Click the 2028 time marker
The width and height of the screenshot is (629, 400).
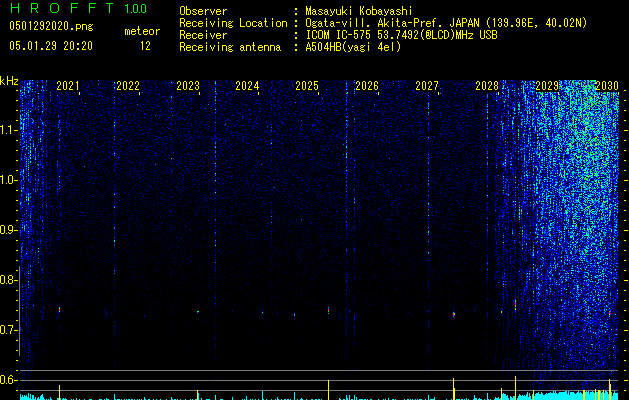click(x=487, y=86)
